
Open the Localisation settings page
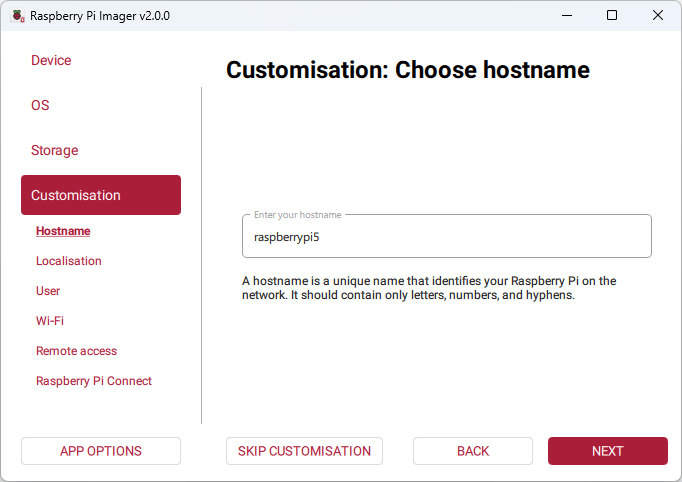coord(69,261)
